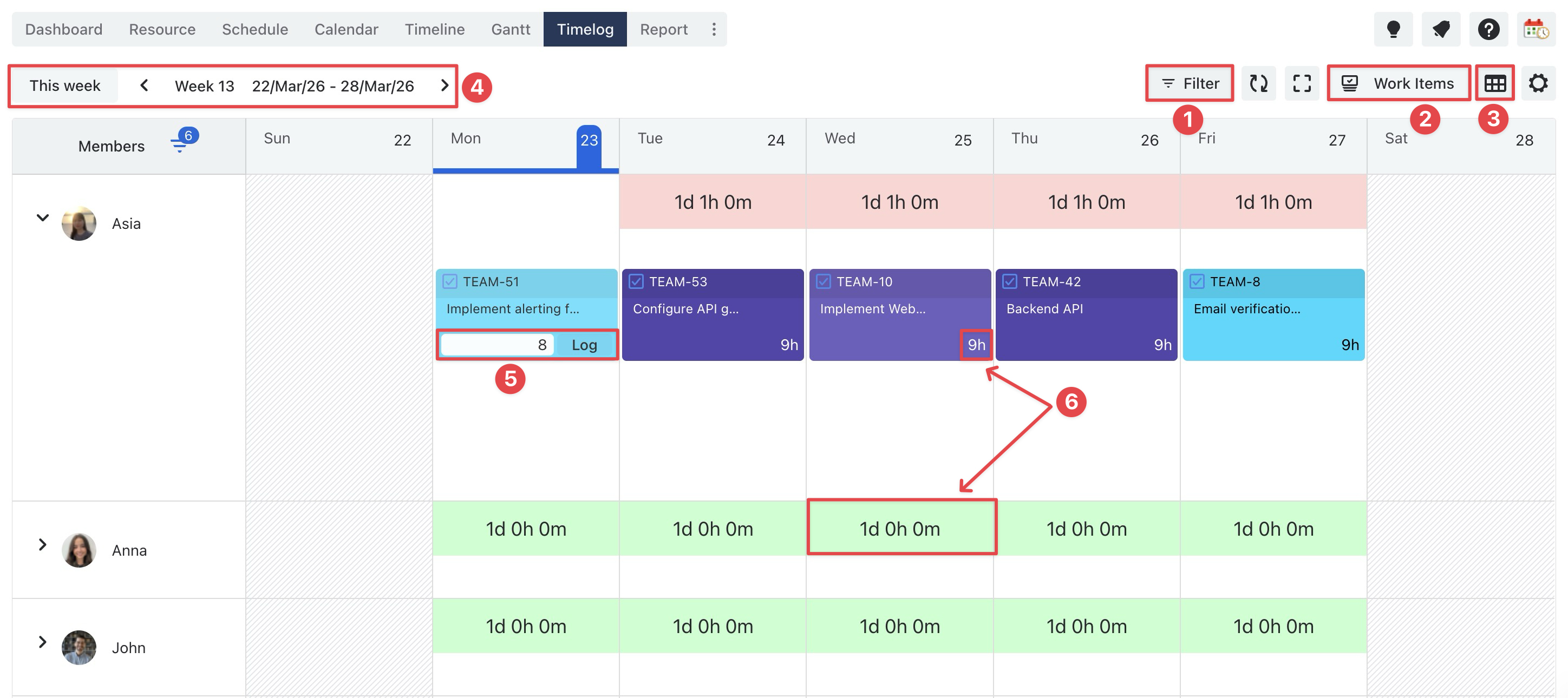The image size is (1568, 698).
Task: Open the help question mark icon
Action: coord(1488,29)
